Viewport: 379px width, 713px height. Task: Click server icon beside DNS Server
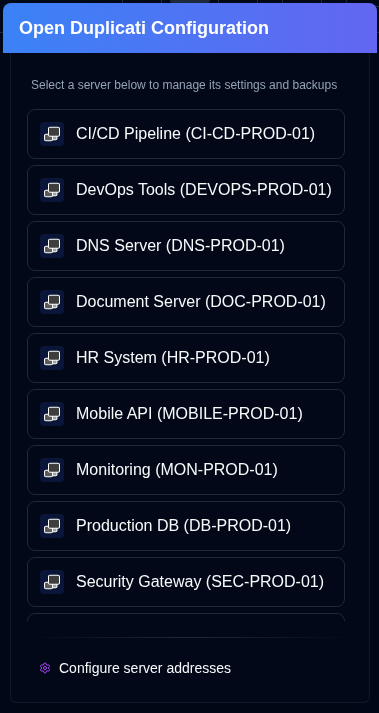(x=52, y=246)
